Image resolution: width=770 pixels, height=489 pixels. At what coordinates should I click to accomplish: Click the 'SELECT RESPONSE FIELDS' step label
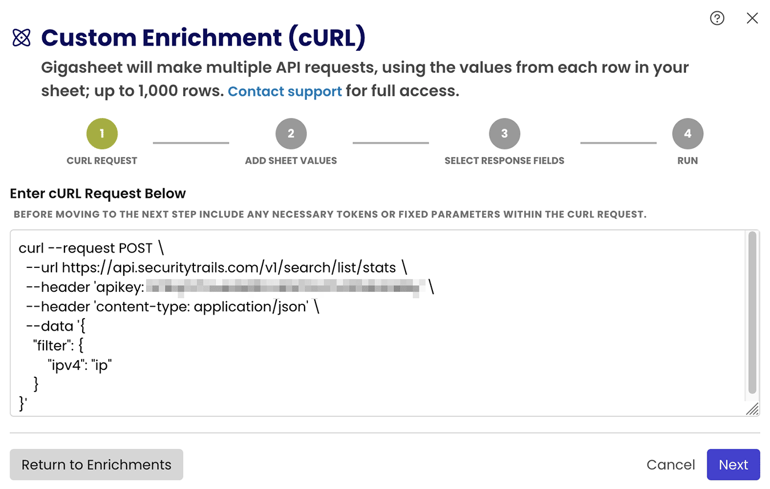[x=504, y=161]
